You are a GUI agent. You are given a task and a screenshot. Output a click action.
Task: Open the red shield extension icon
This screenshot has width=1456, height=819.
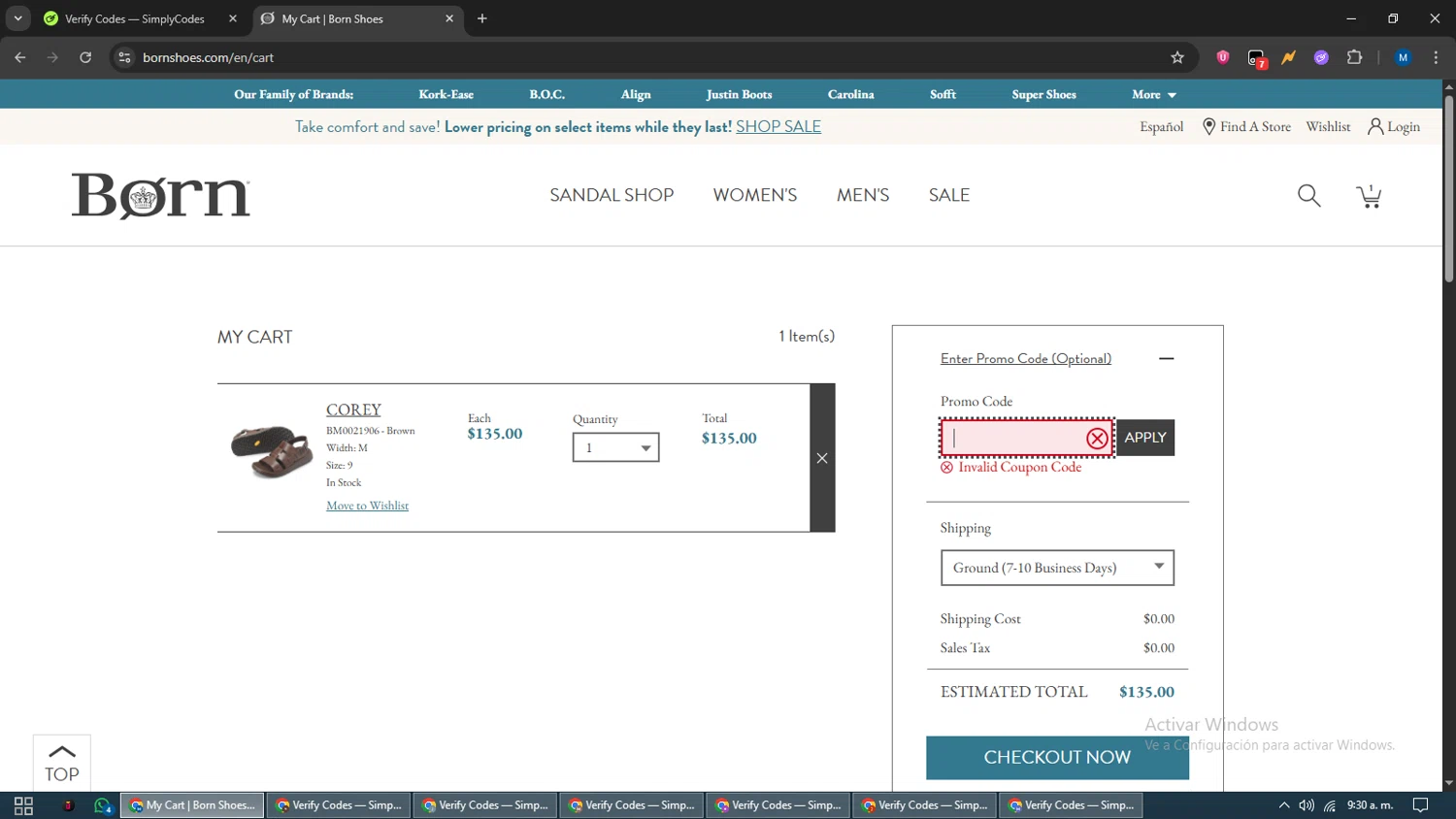(1223, 57)
